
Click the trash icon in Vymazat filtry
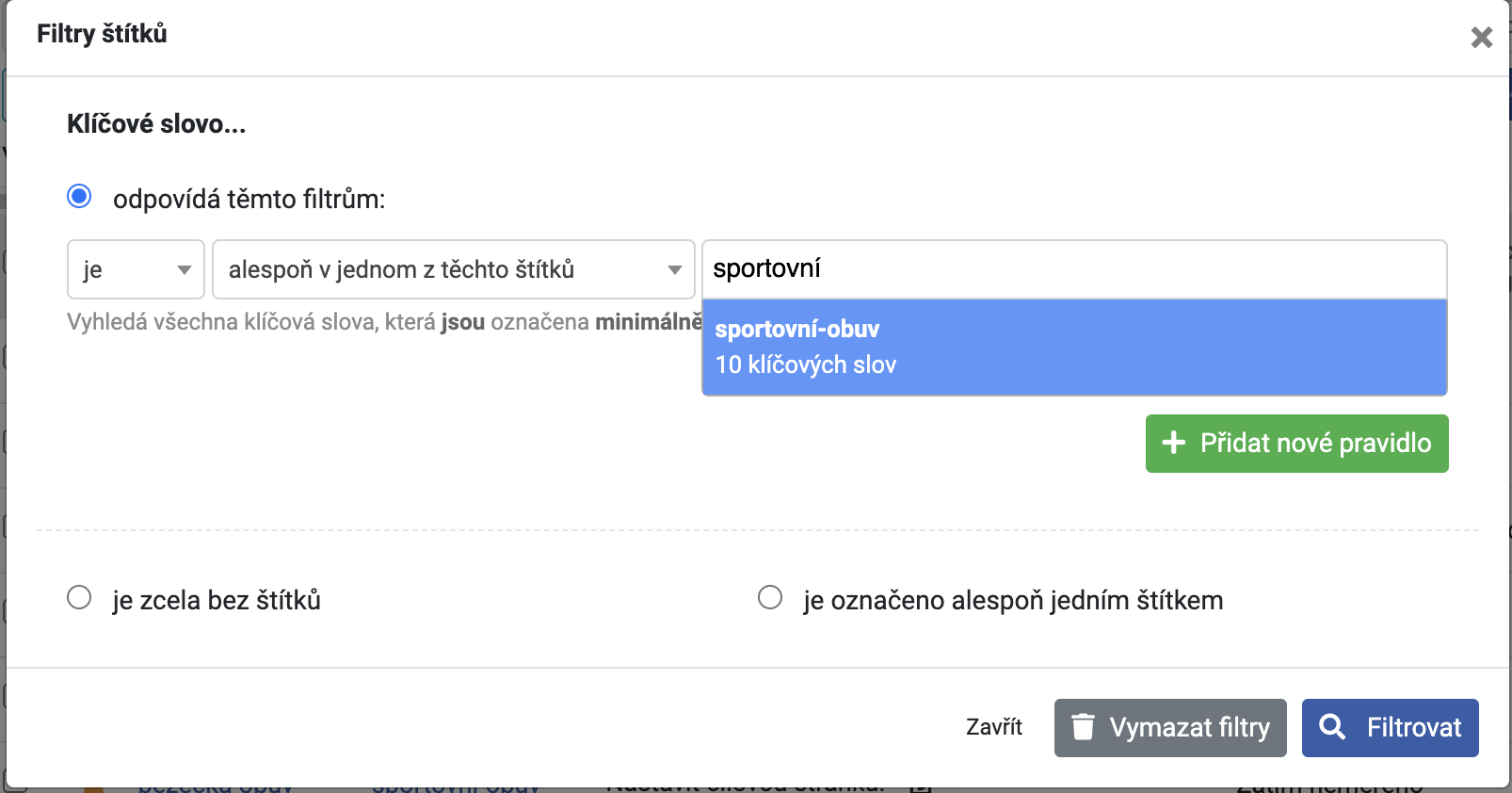(1084, 727)
